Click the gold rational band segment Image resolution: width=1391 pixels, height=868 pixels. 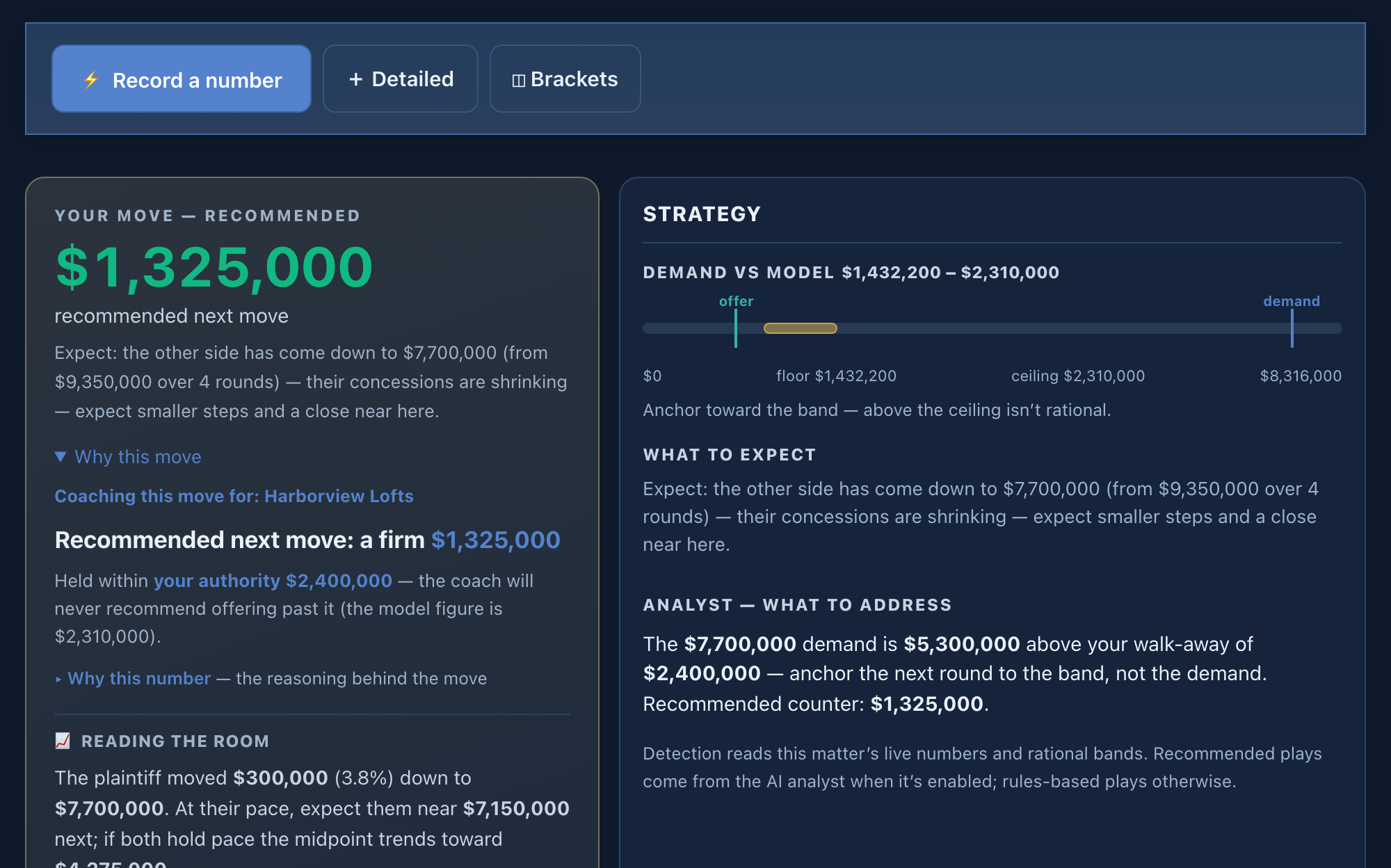pyautogui.click(x=800, y=328)
